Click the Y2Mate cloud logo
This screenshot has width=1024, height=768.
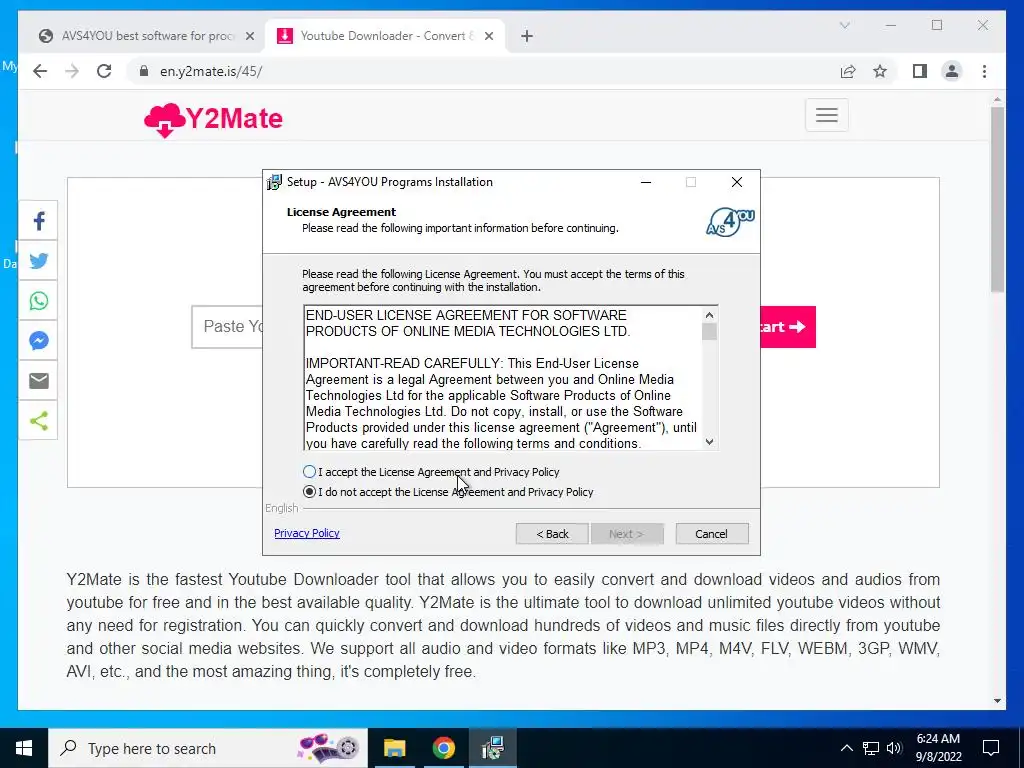pos(165,120)
